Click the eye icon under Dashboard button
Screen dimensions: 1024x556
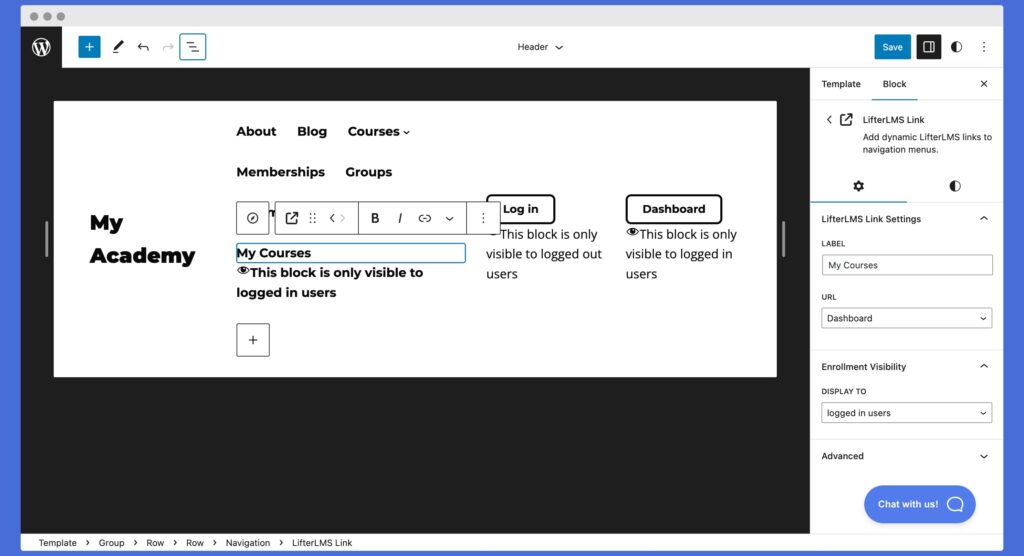(x=632, y=232)
